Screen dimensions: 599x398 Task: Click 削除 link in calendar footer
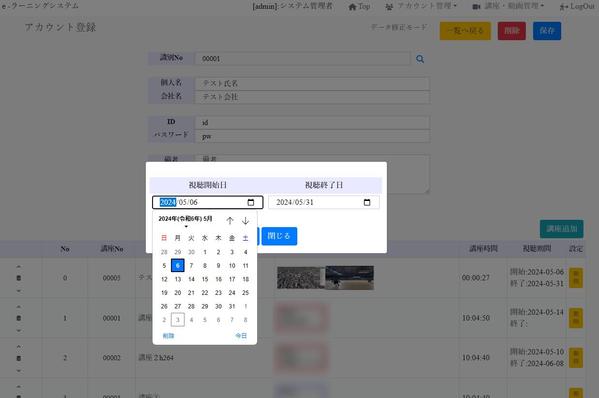(x=168, y=336)
